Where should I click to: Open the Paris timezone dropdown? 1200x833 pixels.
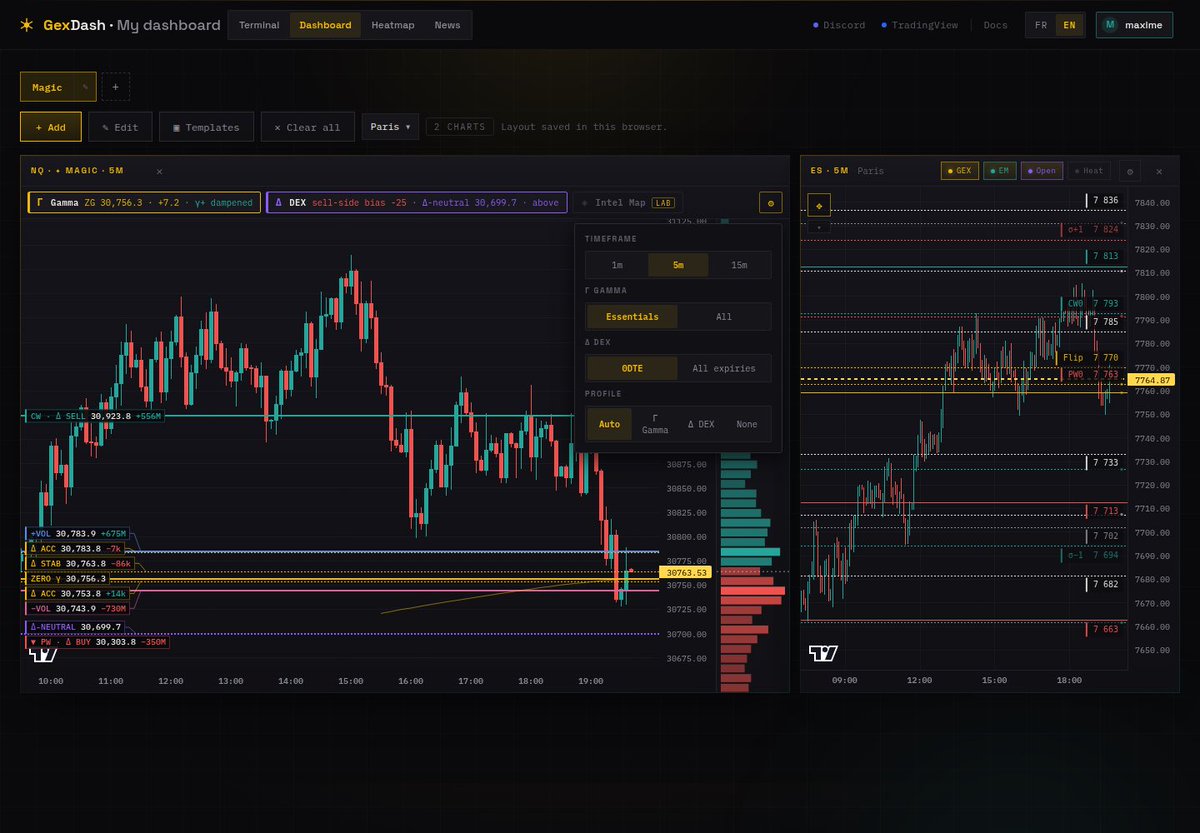(390, 127)
